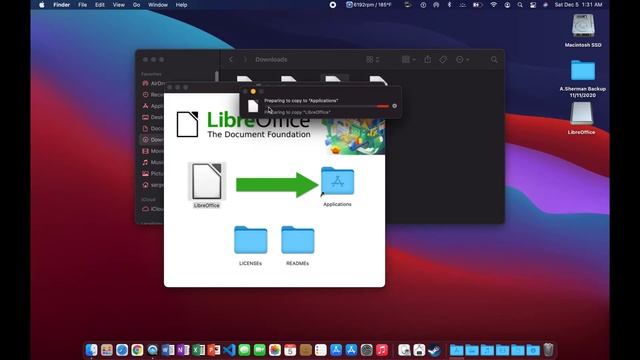Viewport: 640px width, 360px height.
Task: Open FaceTime from the Dock
Action: [260, 350]
